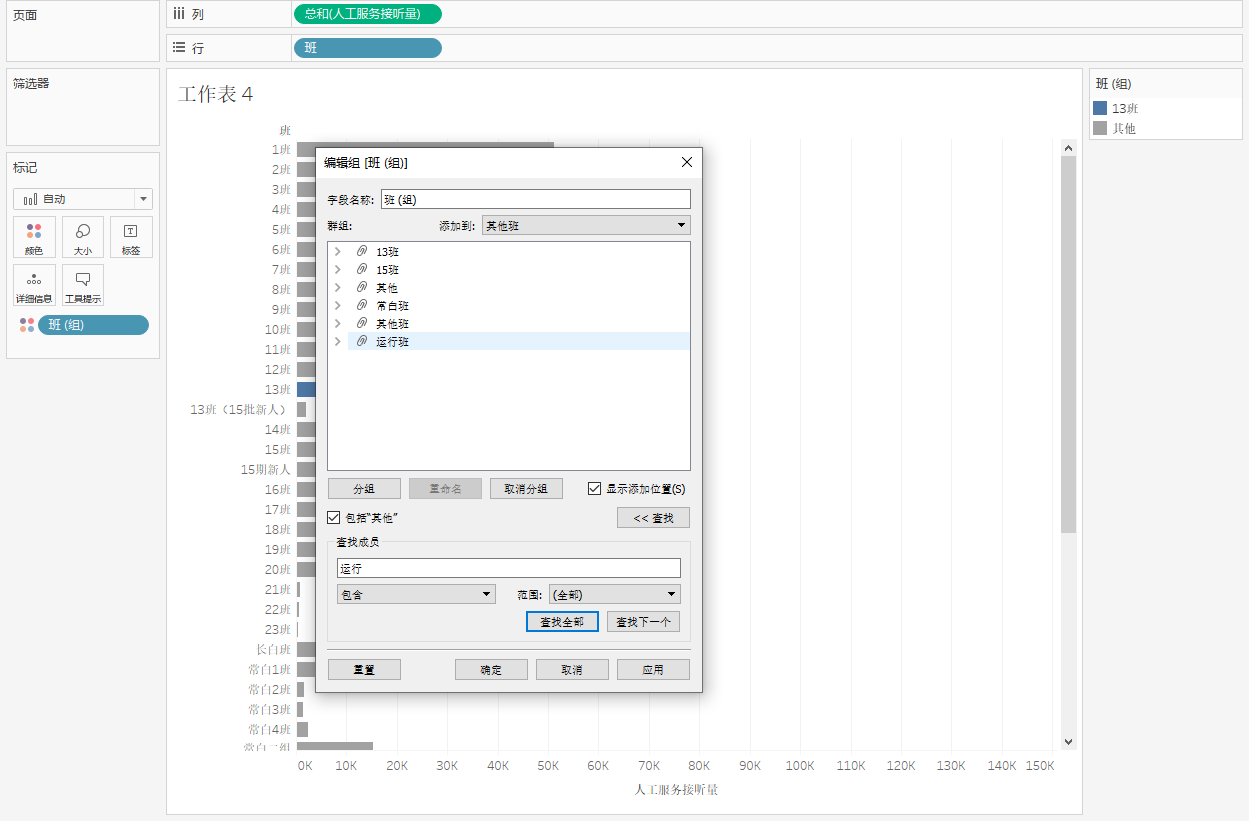Expand the 常白班 group
The width and height of the screenshot is (1249, 821).
point(338,305)
